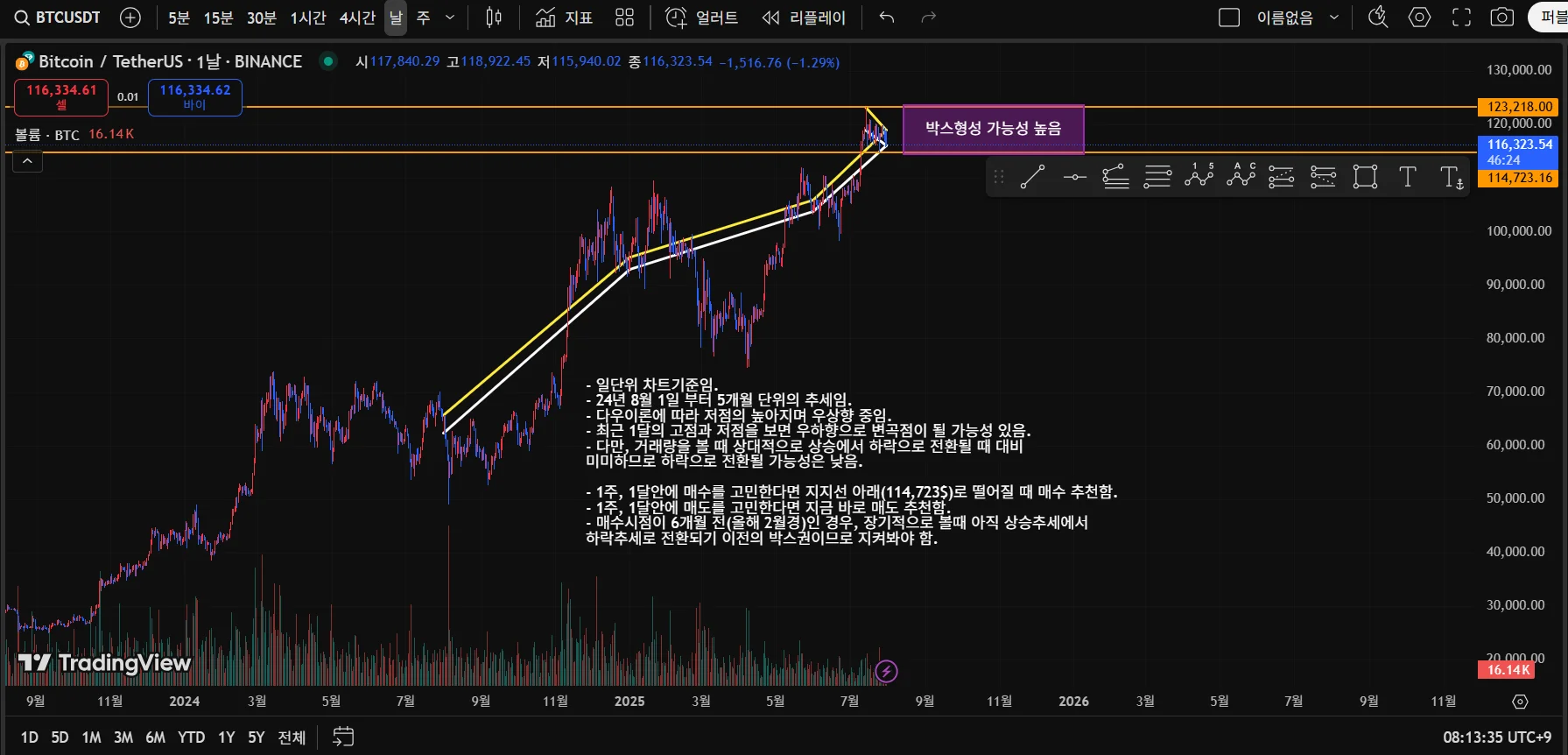Image resolution: width=1568 pixels, height=755 pixels.
Task: Open the layout setup grid icon
Action: 624,18
